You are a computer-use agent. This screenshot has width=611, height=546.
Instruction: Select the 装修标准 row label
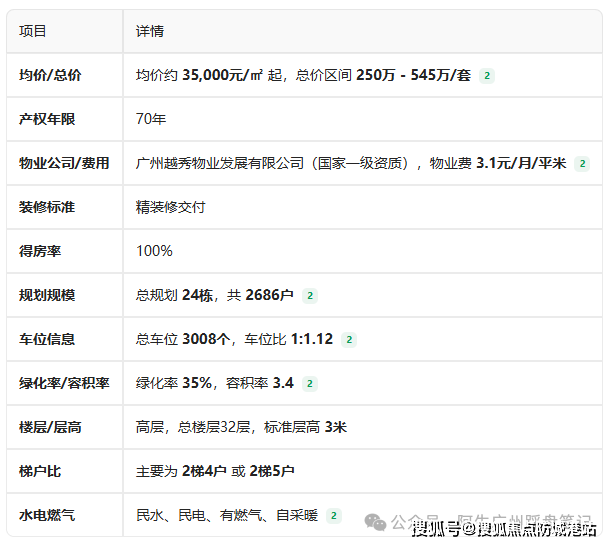coord(47,207)
